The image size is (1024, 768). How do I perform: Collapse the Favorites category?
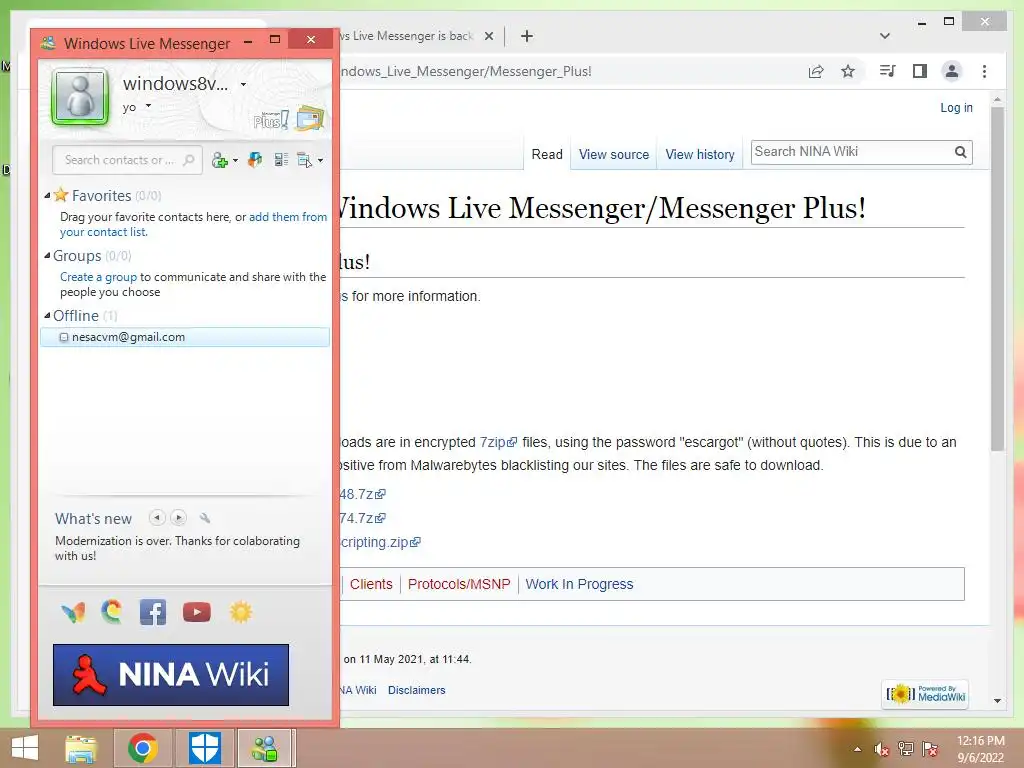47,195
